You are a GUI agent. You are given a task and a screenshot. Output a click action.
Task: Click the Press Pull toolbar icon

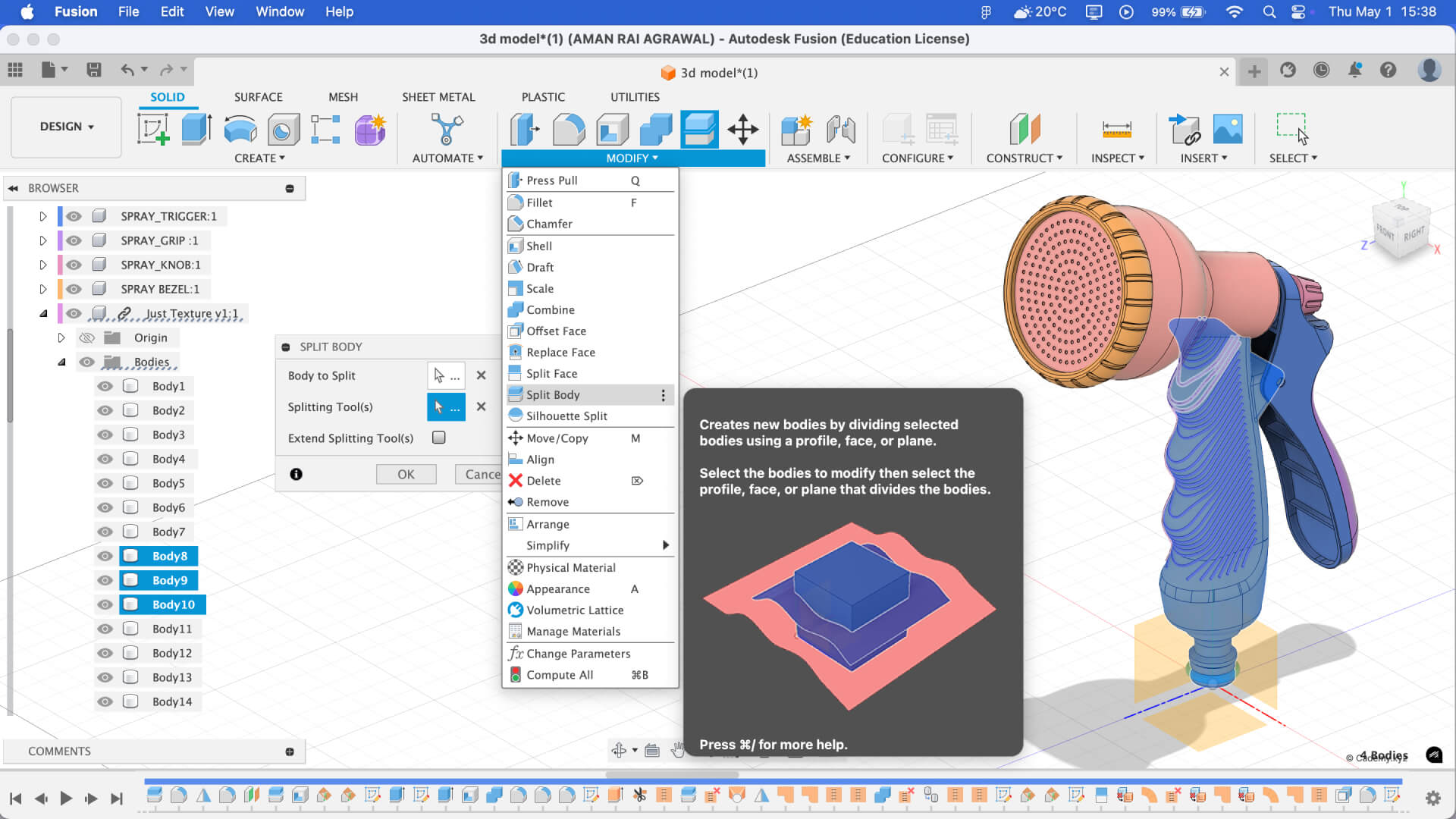(524, 129)
